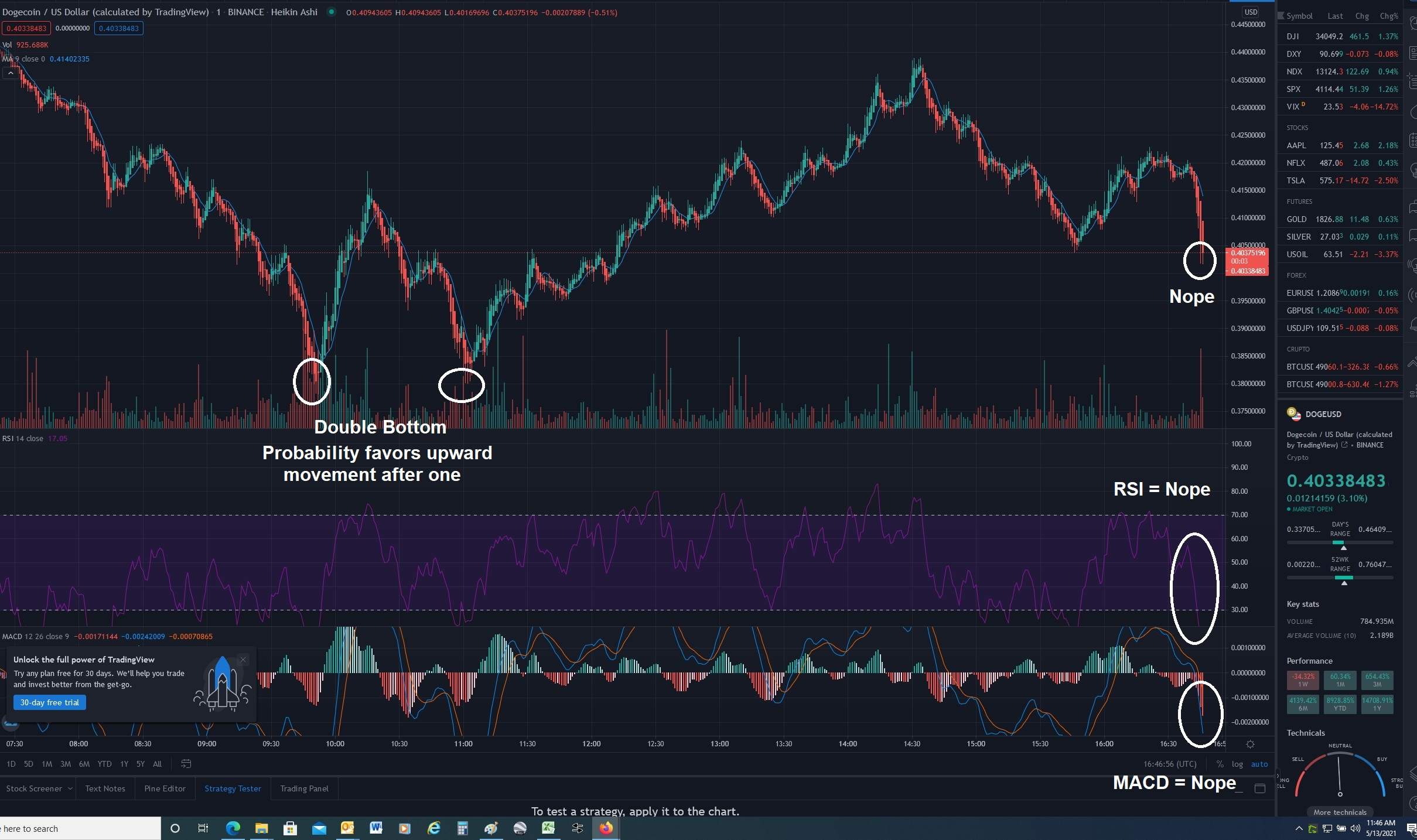Screen dimensions: 1417x840
Task: Open Microsoft Word from the taskbar
Action: tap(376, 828)
